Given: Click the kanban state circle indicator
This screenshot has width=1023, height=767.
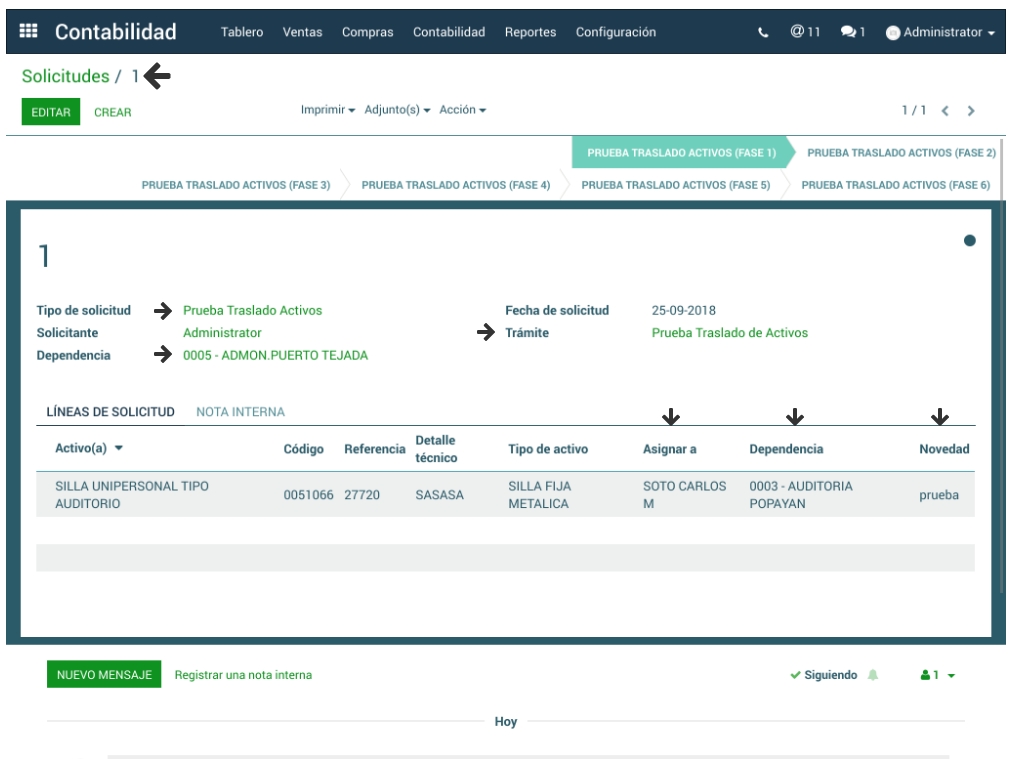Looking at the screenshot, I should [969, 240].
